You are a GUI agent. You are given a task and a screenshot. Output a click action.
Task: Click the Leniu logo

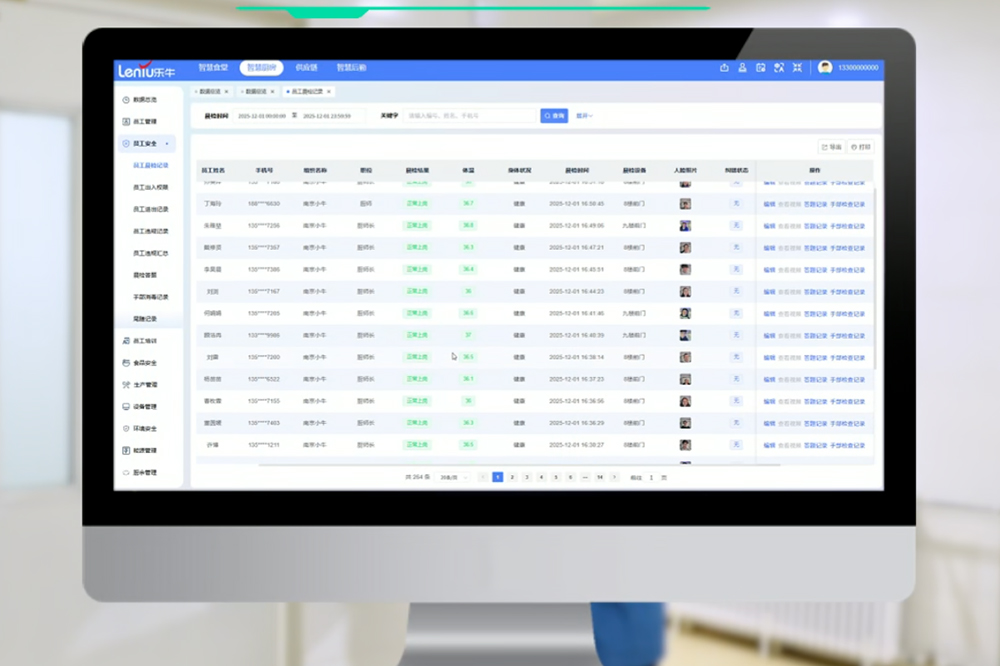pos(148,69)
